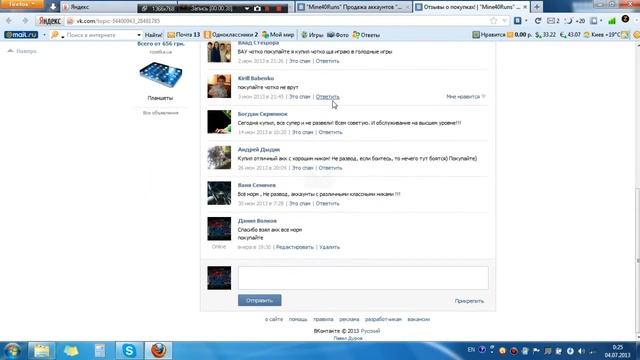
Task: Click Firefox icon in the taskbar
Action: [158, 351]
